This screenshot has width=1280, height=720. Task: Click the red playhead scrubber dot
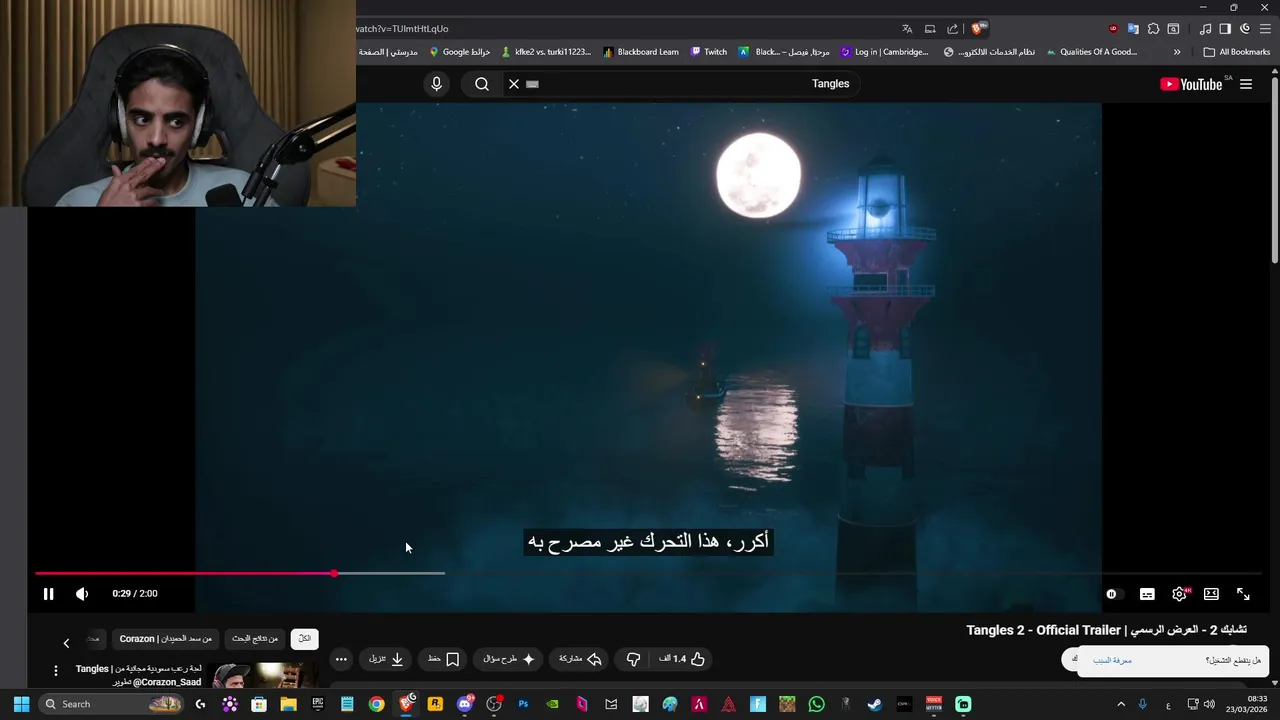[x=334, y=573]
